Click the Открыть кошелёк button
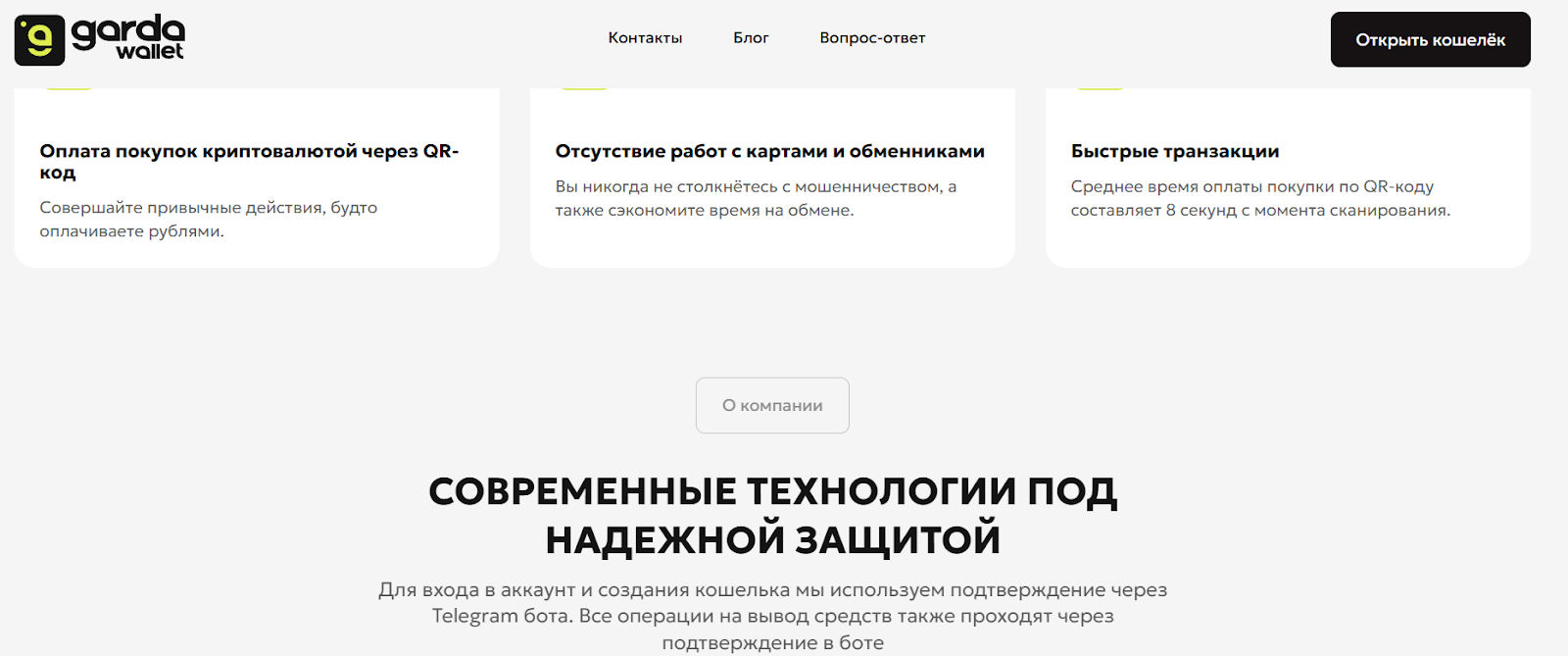Screen dimensions: 1568x656 tap(1430, 40)
